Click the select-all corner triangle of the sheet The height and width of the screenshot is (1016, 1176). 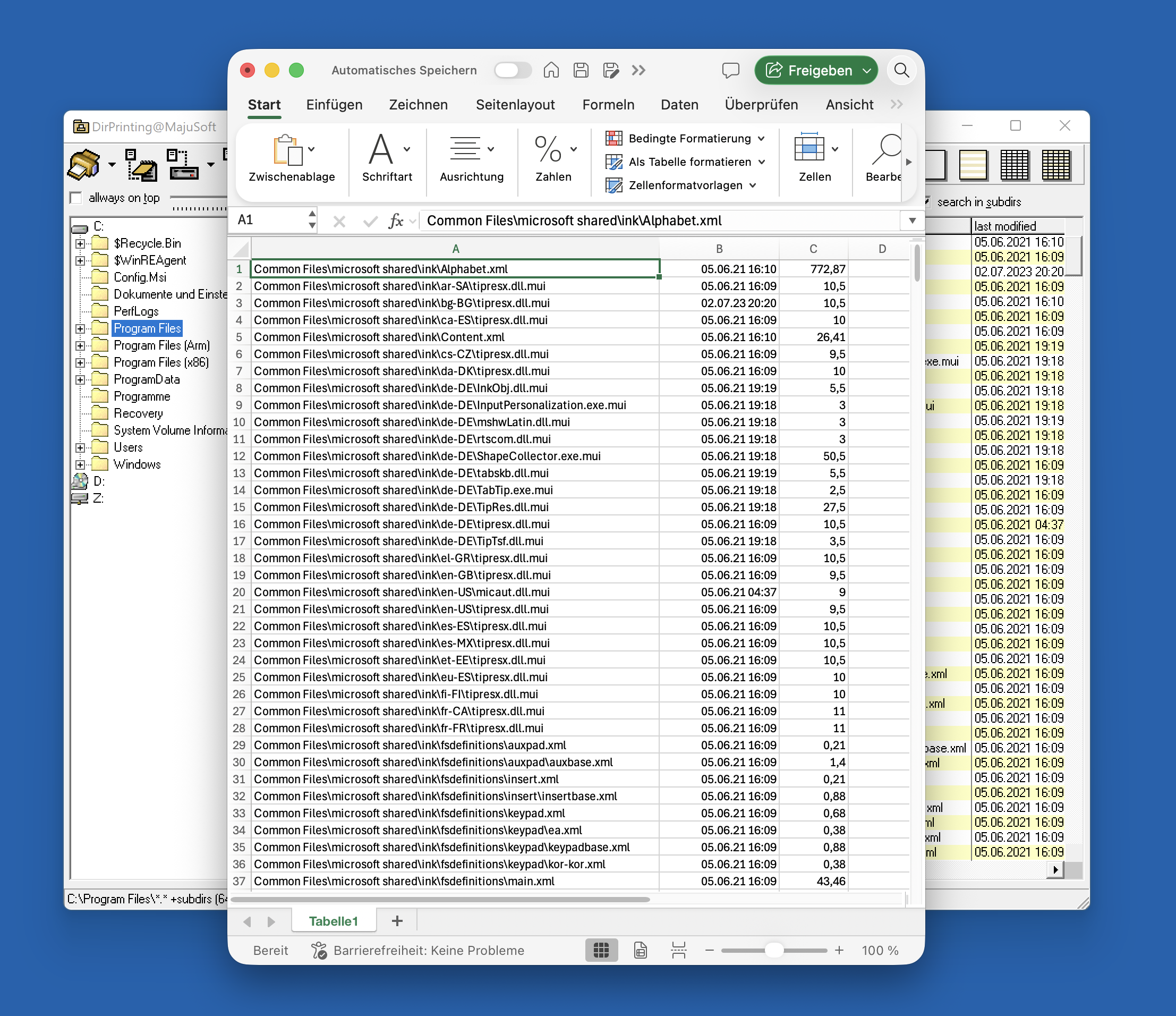pyautogui.click(x=241, y=249)
